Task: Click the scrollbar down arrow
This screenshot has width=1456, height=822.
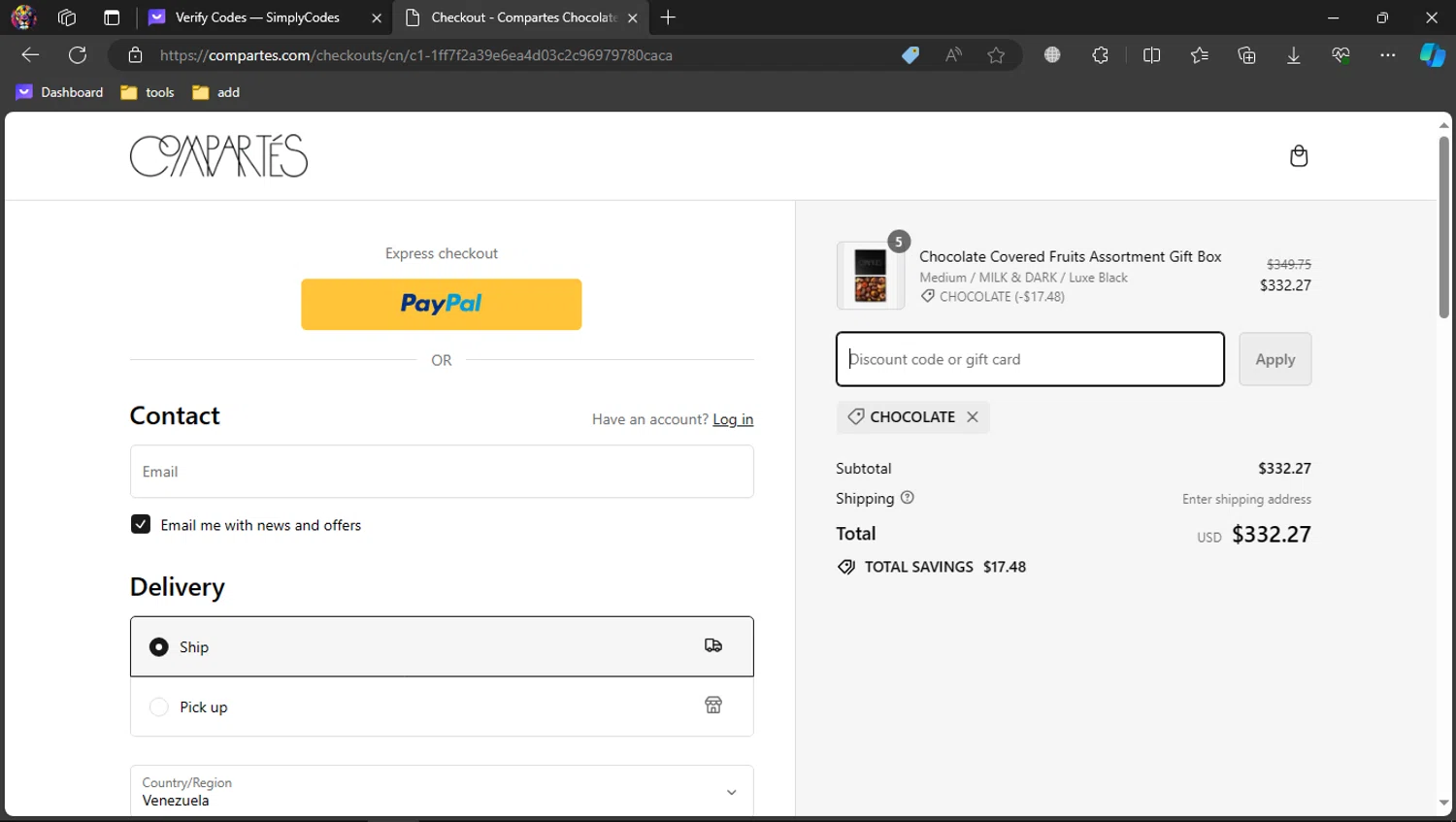Action: (x=1444, y=804)
